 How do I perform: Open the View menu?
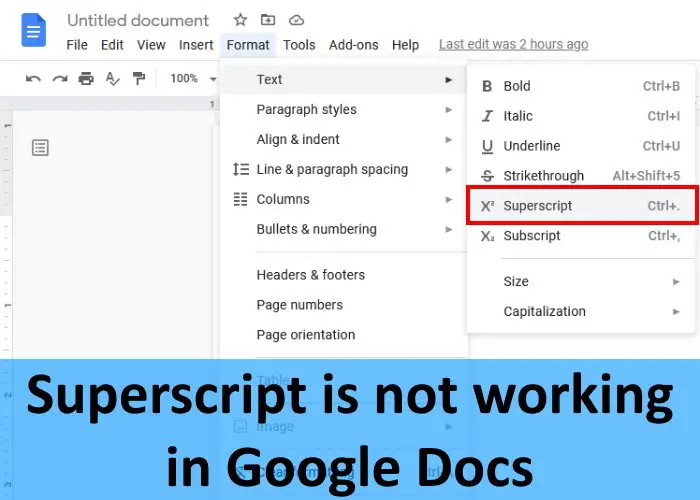pos(151,45)
